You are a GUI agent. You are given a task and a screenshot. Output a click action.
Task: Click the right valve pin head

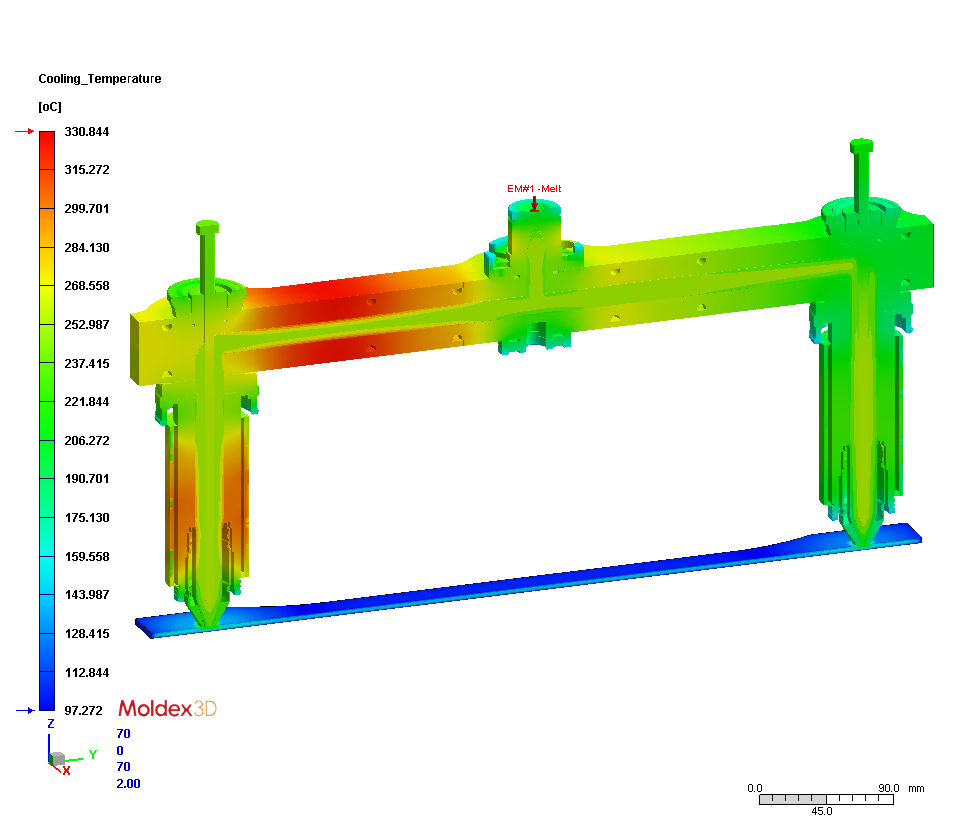point(861,146)
